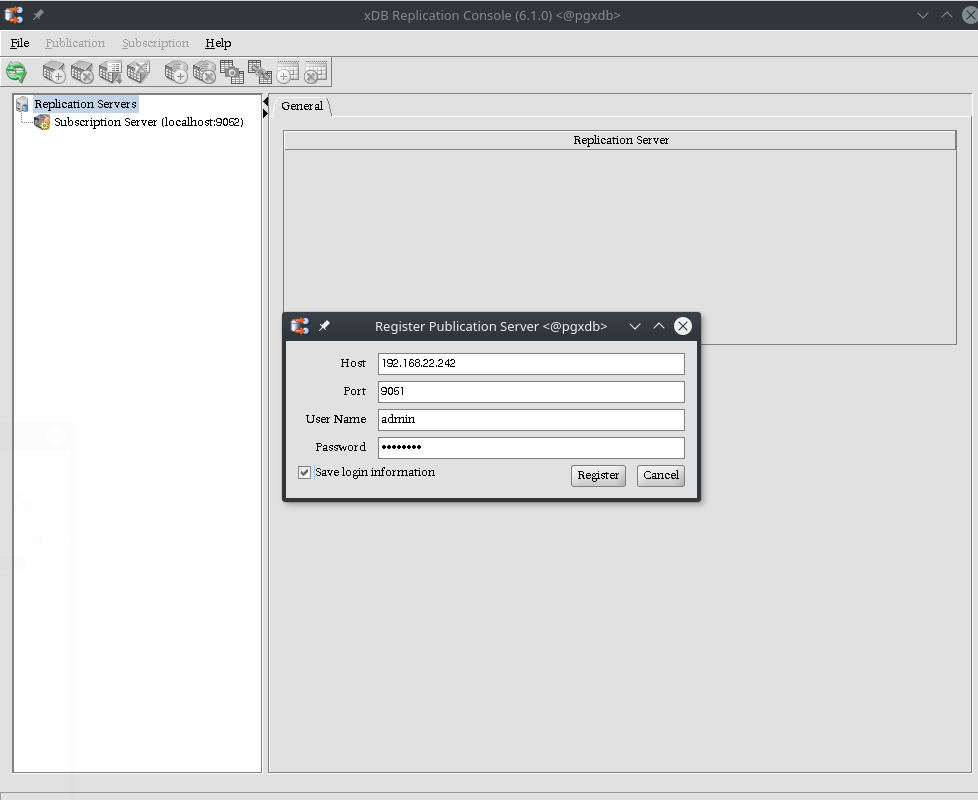The height and width of the screenshot is (800, 978).
Task: Select Subscription Server (localhost:9052) in tree
Action: [148, 122]
